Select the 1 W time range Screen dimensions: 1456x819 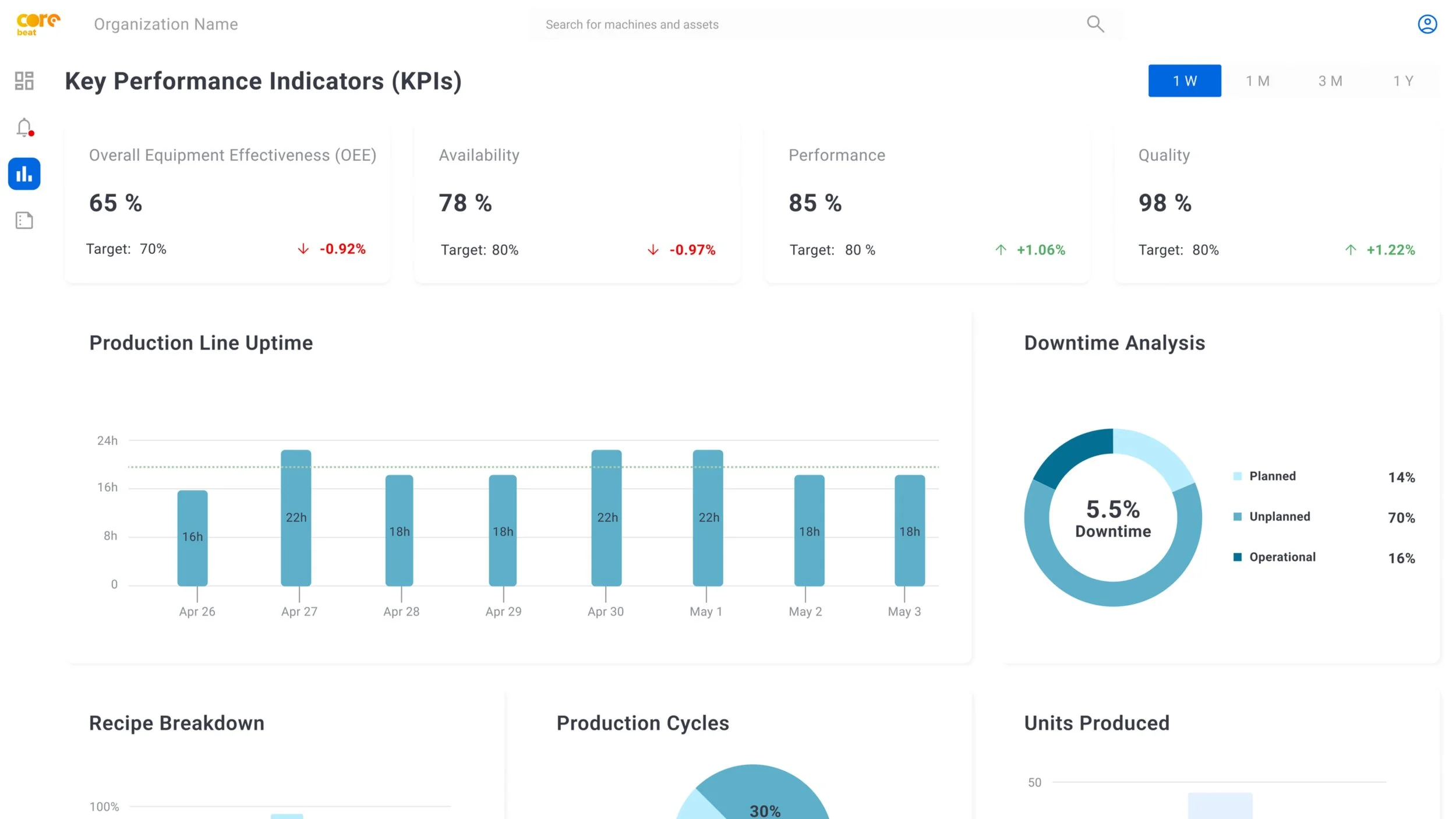(1185, 80)
